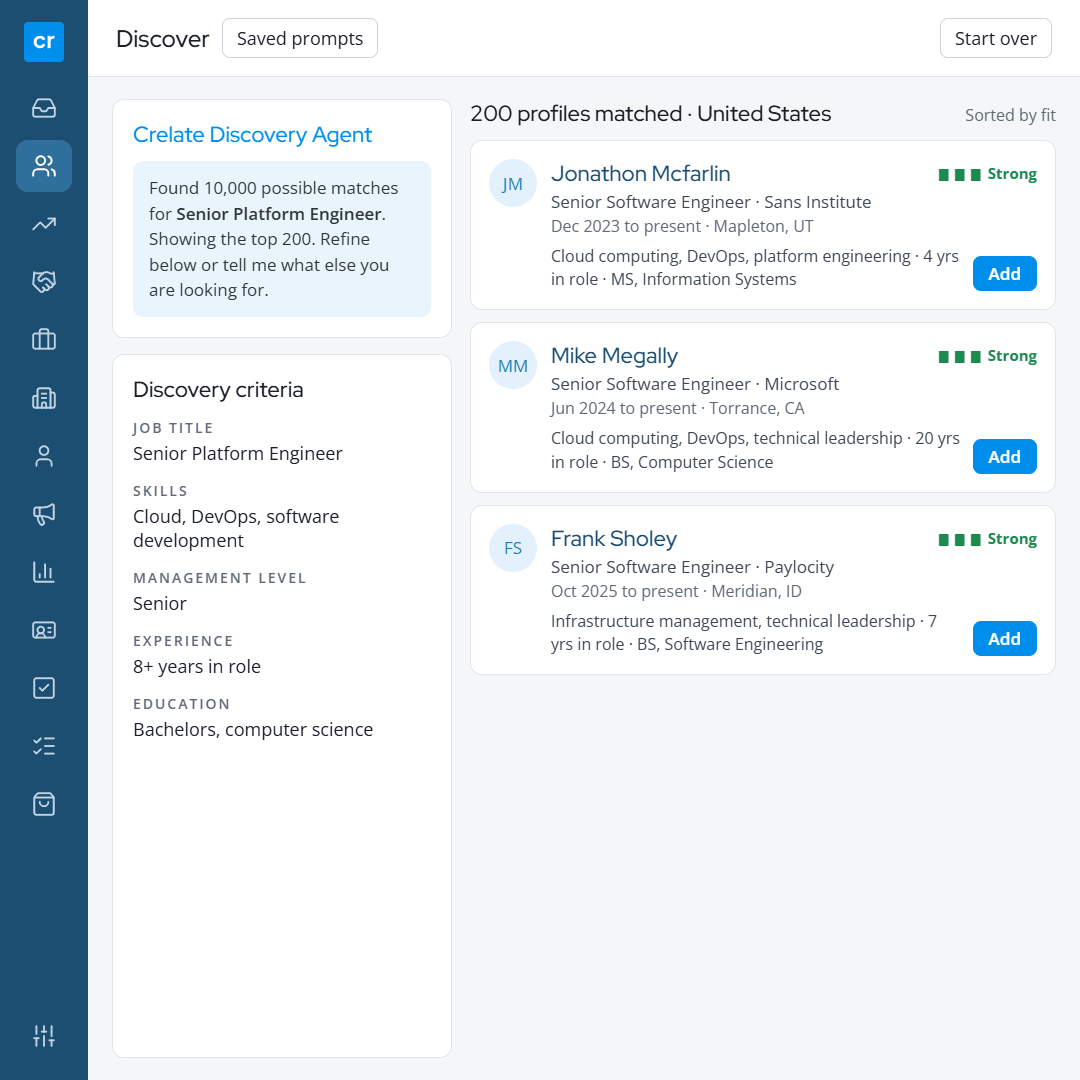Viewport: 1080px width, 1080px height.
Task: Click the experience value '8+ years in role'
Action: [197, 667]
